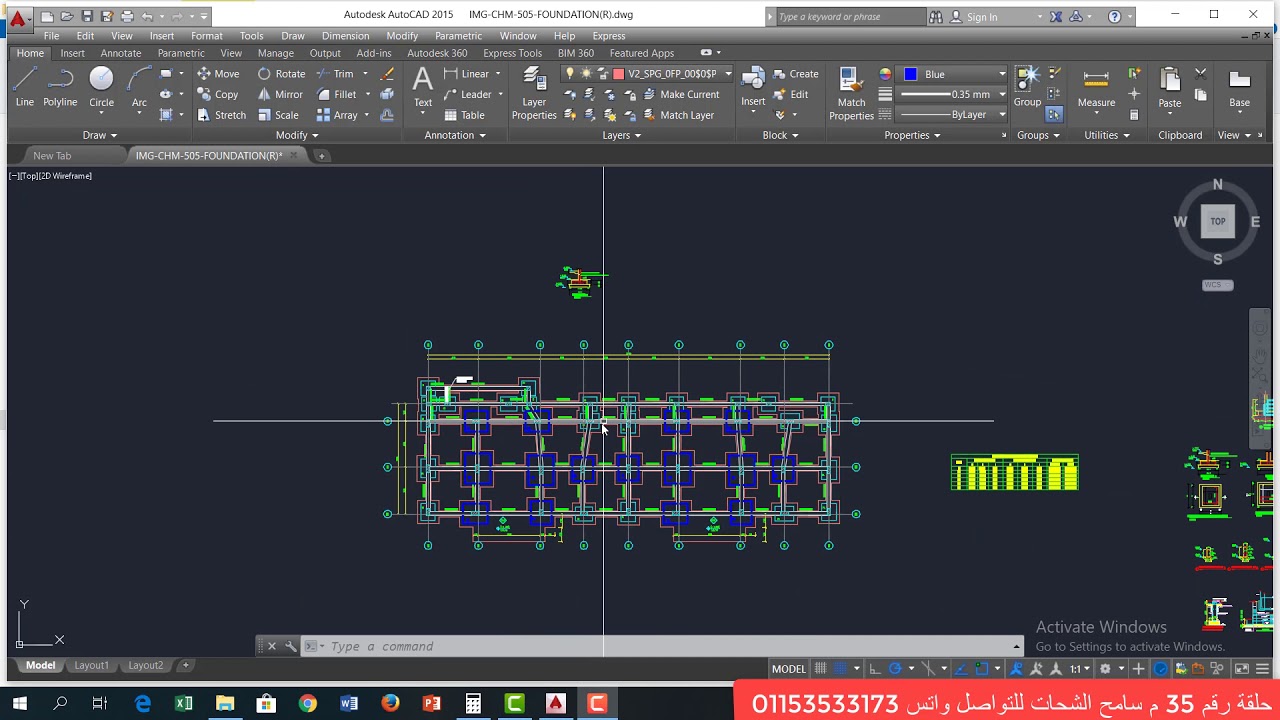Open the Layer Properties manager
This screenshot has width=1280, height=720.
pos(534,94)
